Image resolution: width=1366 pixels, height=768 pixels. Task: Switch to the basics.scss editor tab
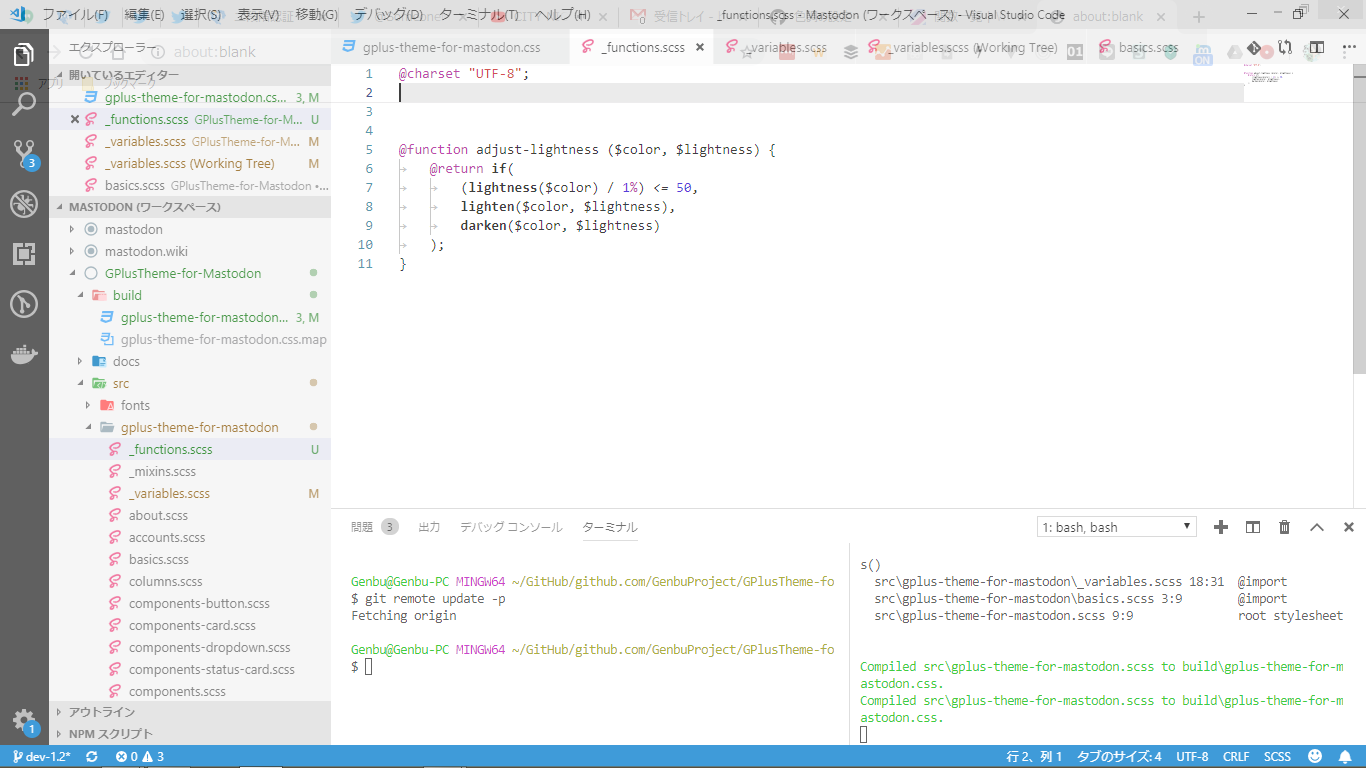[x=1148, y=48]
